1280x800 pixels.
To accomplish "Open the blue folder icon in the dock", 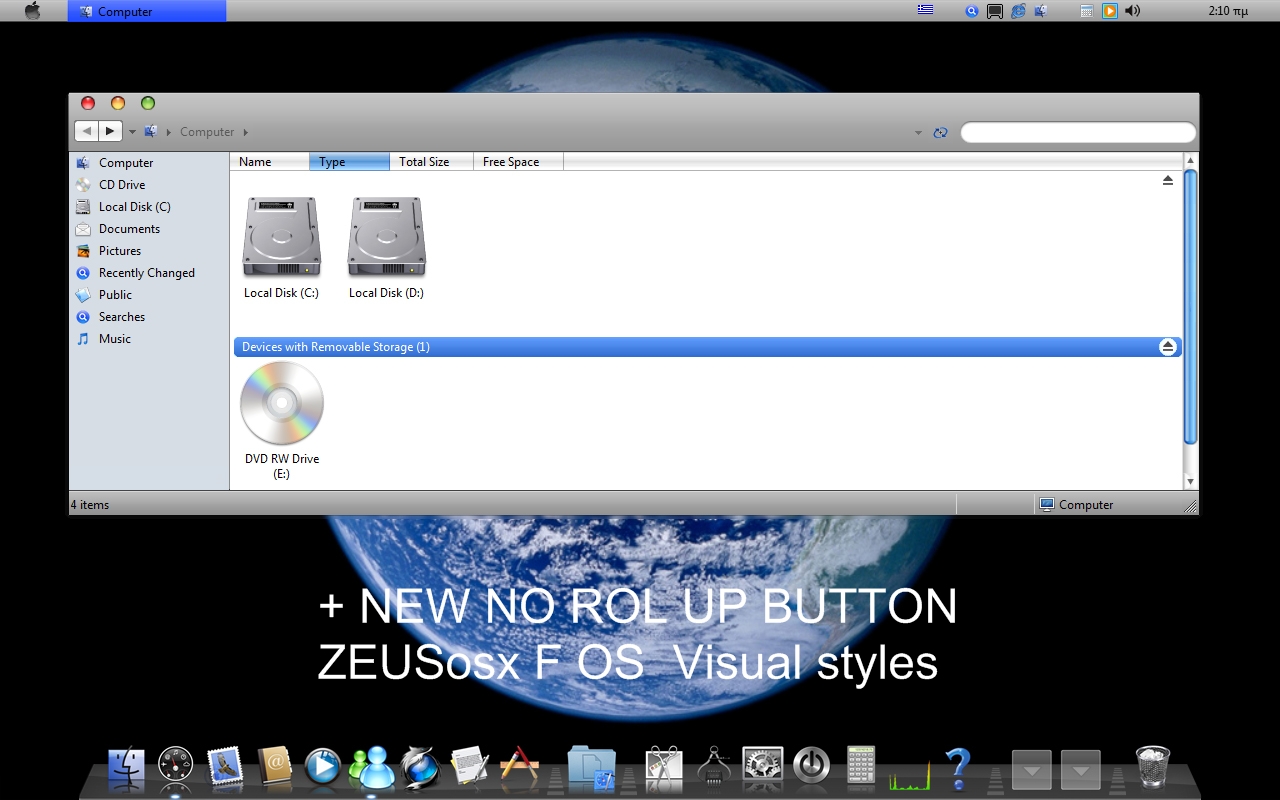I will 592,767.
